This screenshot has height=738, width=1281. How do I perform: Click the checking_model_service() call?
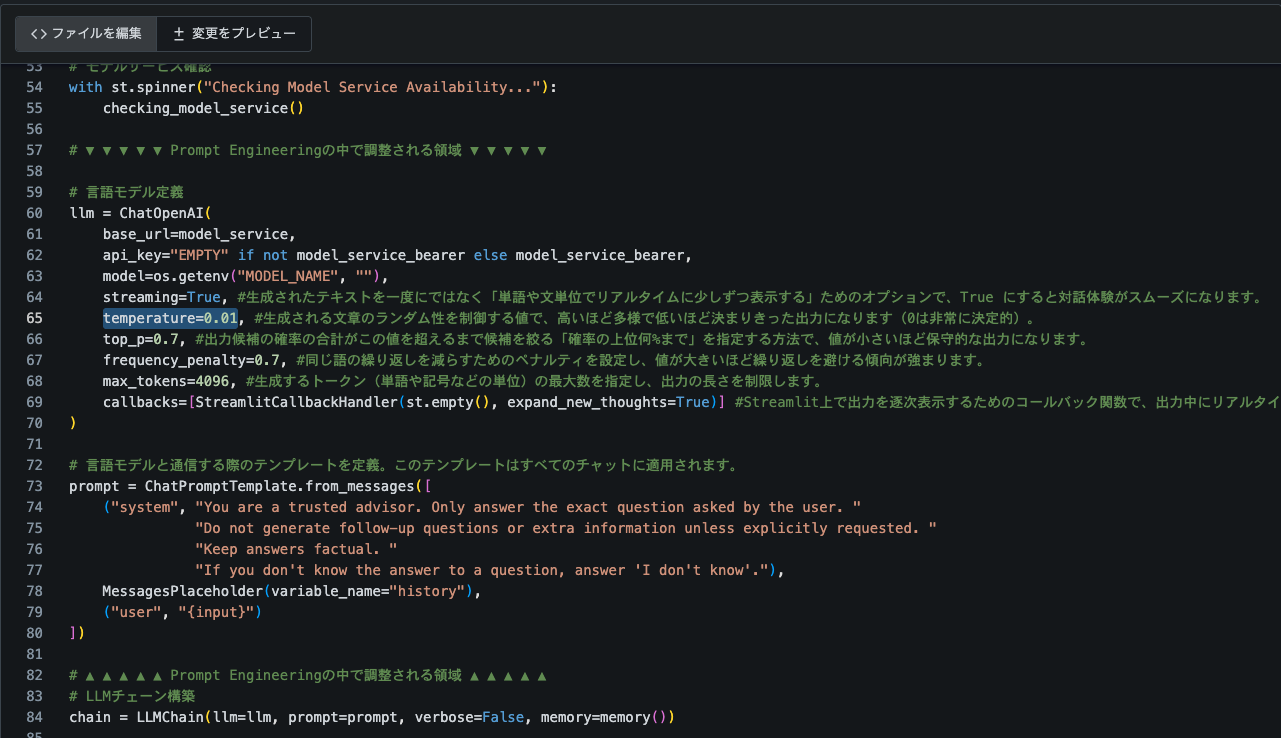pos(203,108)
